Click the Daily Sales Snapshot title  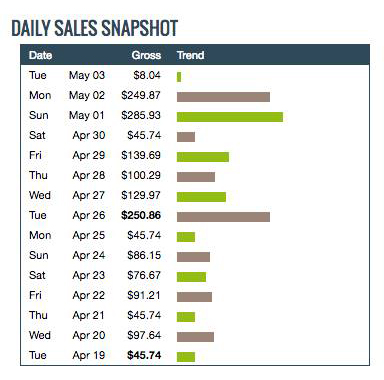tap(95, 28)
